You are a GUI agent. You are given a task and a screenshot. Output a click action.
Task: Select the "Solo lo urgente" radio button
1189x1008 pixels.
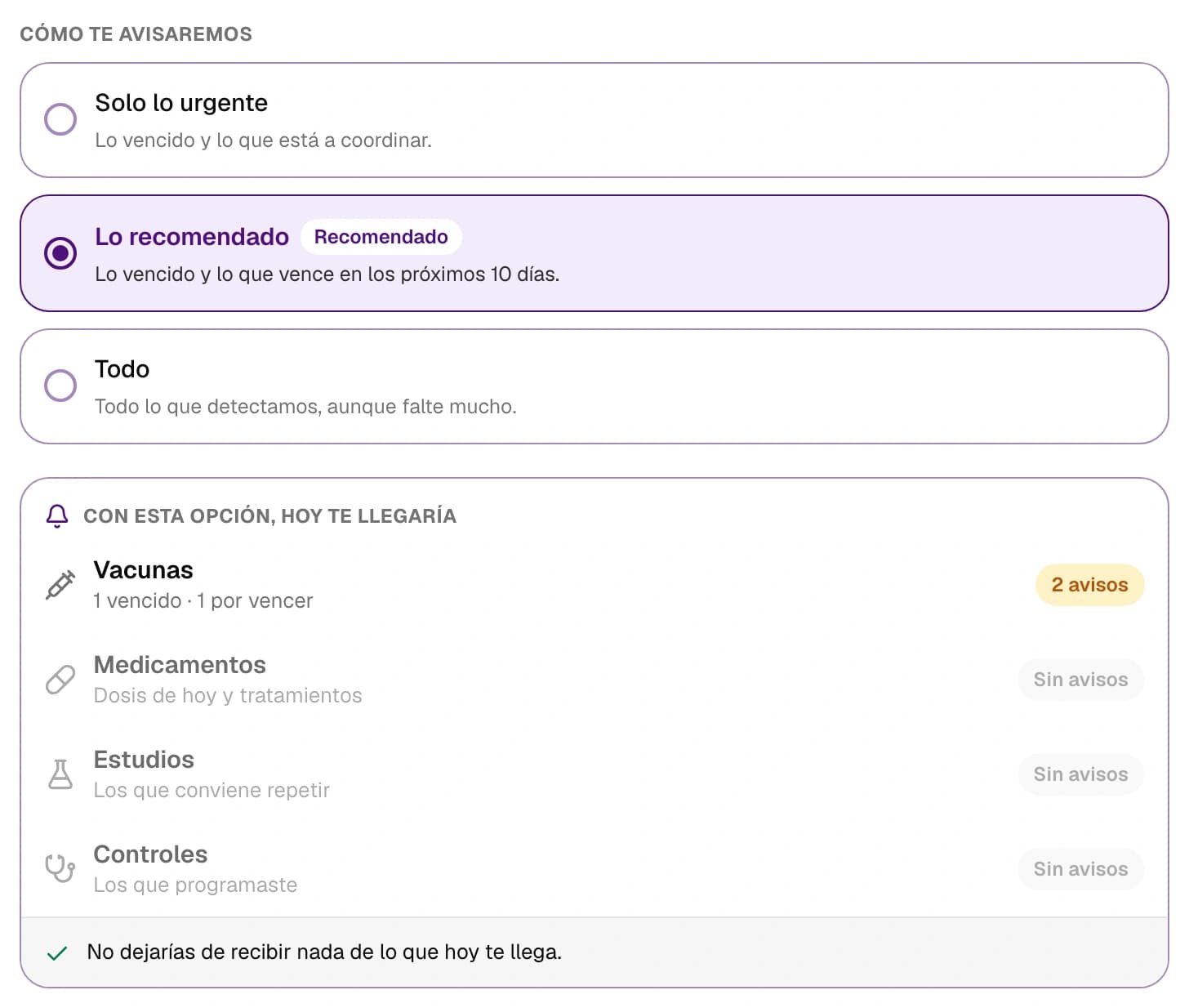(x=60, y=119)
